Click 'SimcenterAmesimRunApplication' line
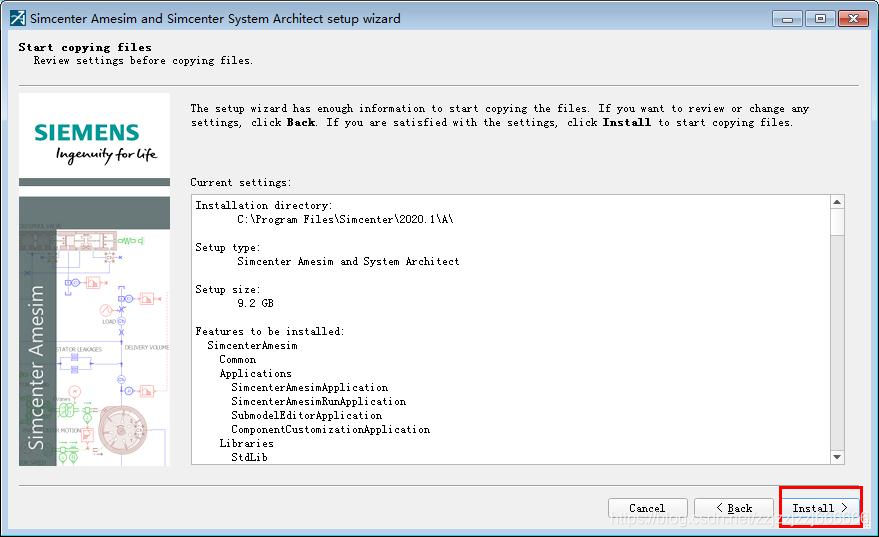This screenshot has height=537, width=879. pyautogui.click(x=318, y=401)
